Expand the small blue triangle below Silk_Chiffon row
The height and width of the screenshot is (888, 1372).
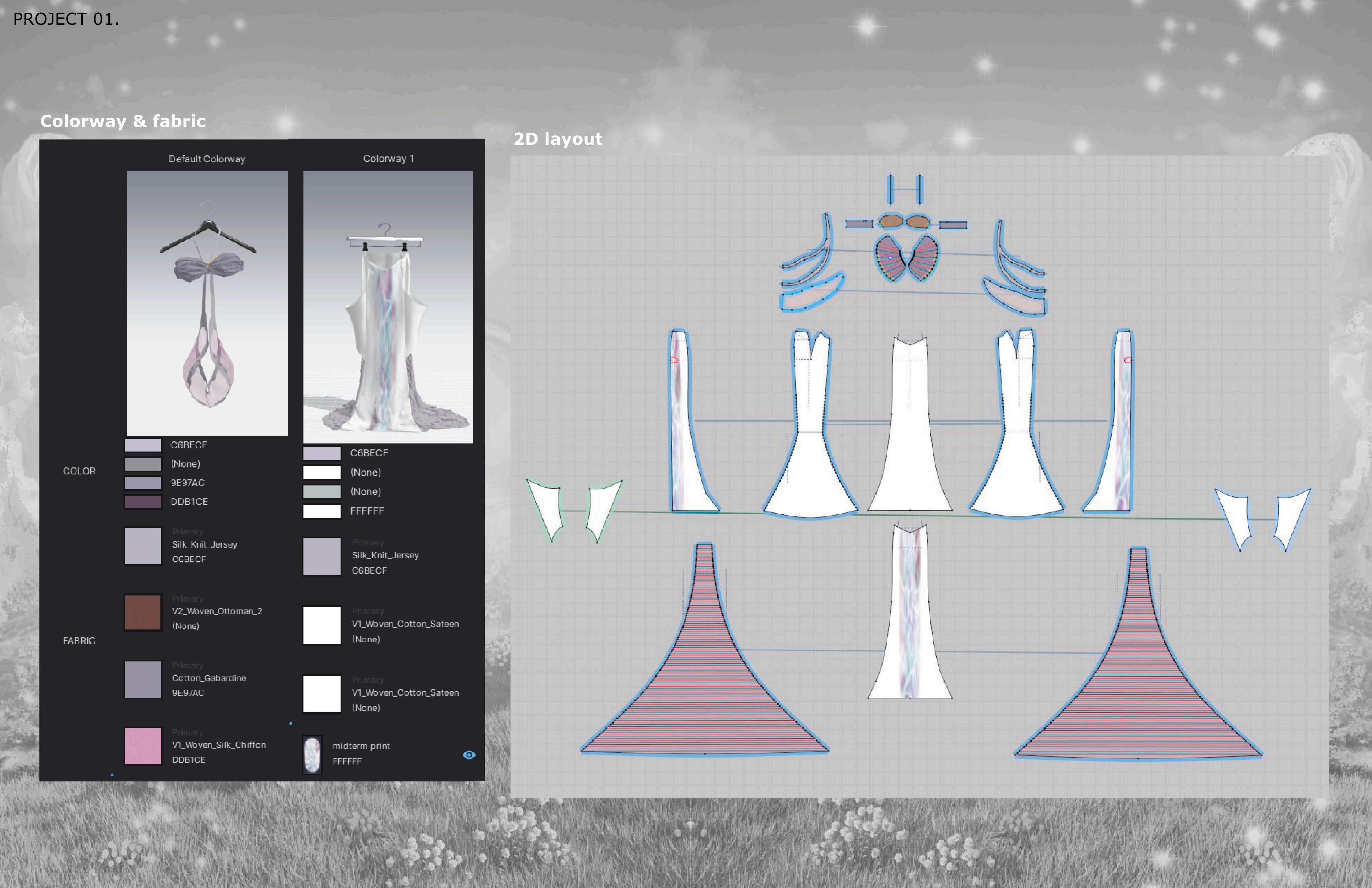112,775
